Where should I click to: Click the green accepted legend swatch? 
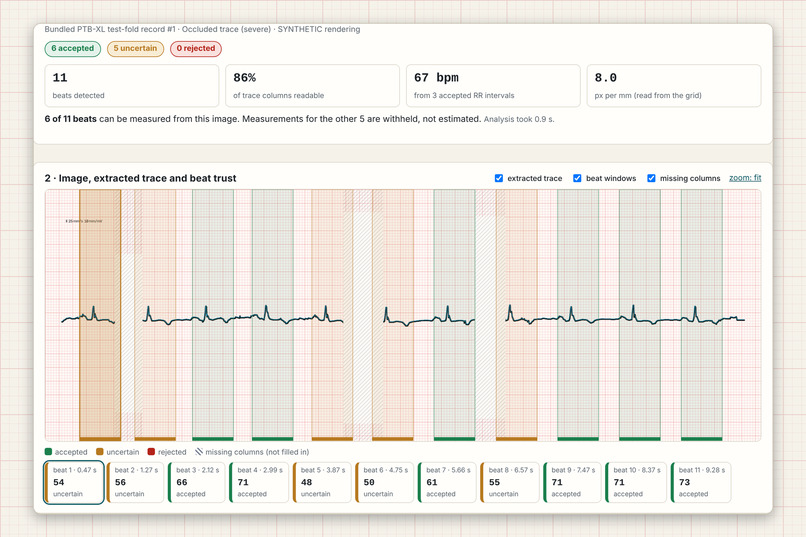point(48,452)
